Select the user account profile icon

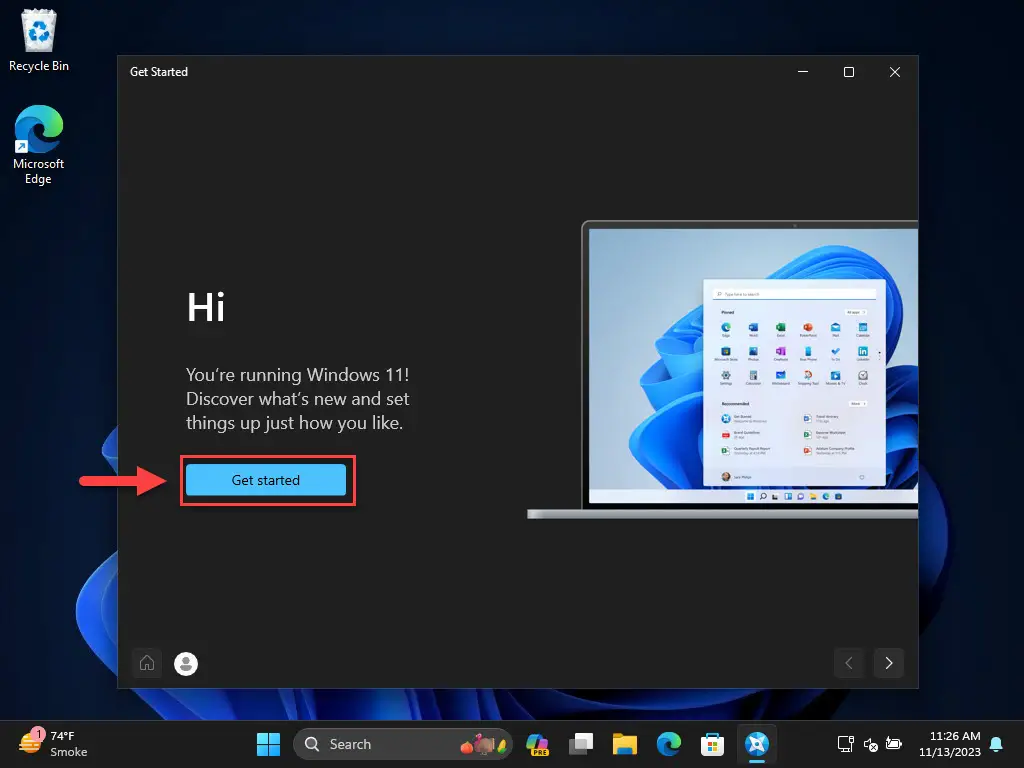tap(186, 664)
